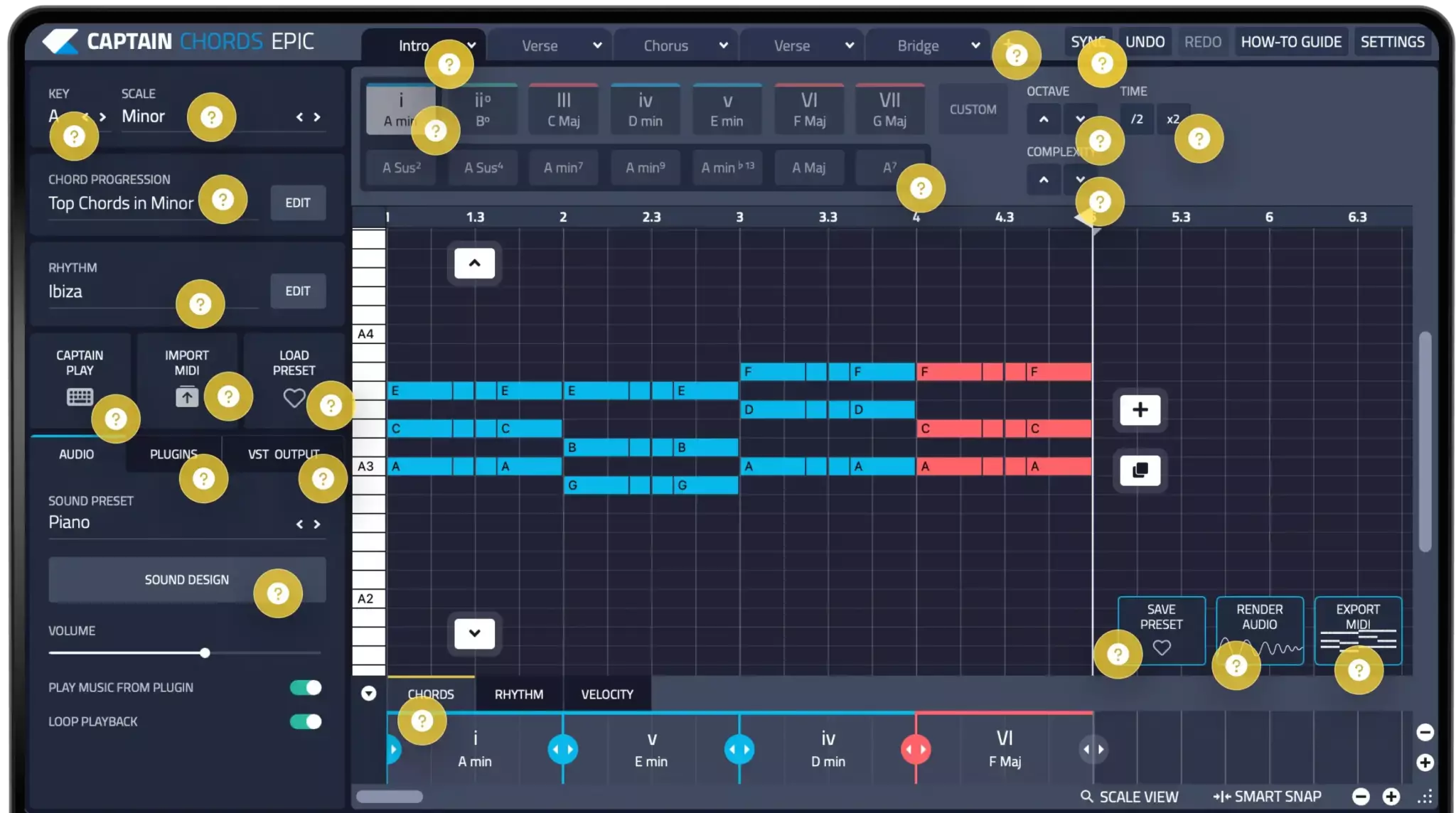1456x813 pixels.
Task: Click the Load Preset heart icon
Action: 294,397
